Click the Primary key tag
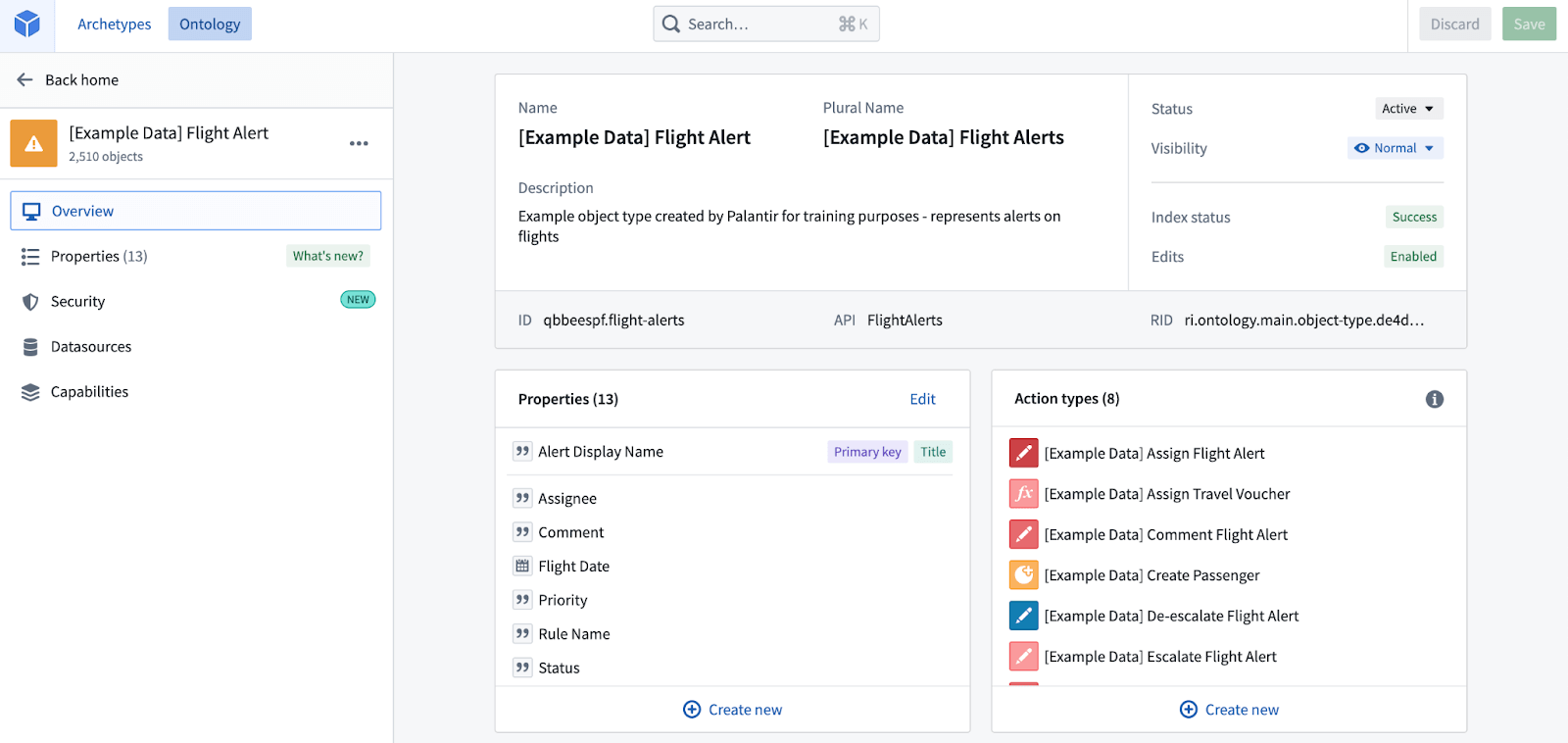 867,452
